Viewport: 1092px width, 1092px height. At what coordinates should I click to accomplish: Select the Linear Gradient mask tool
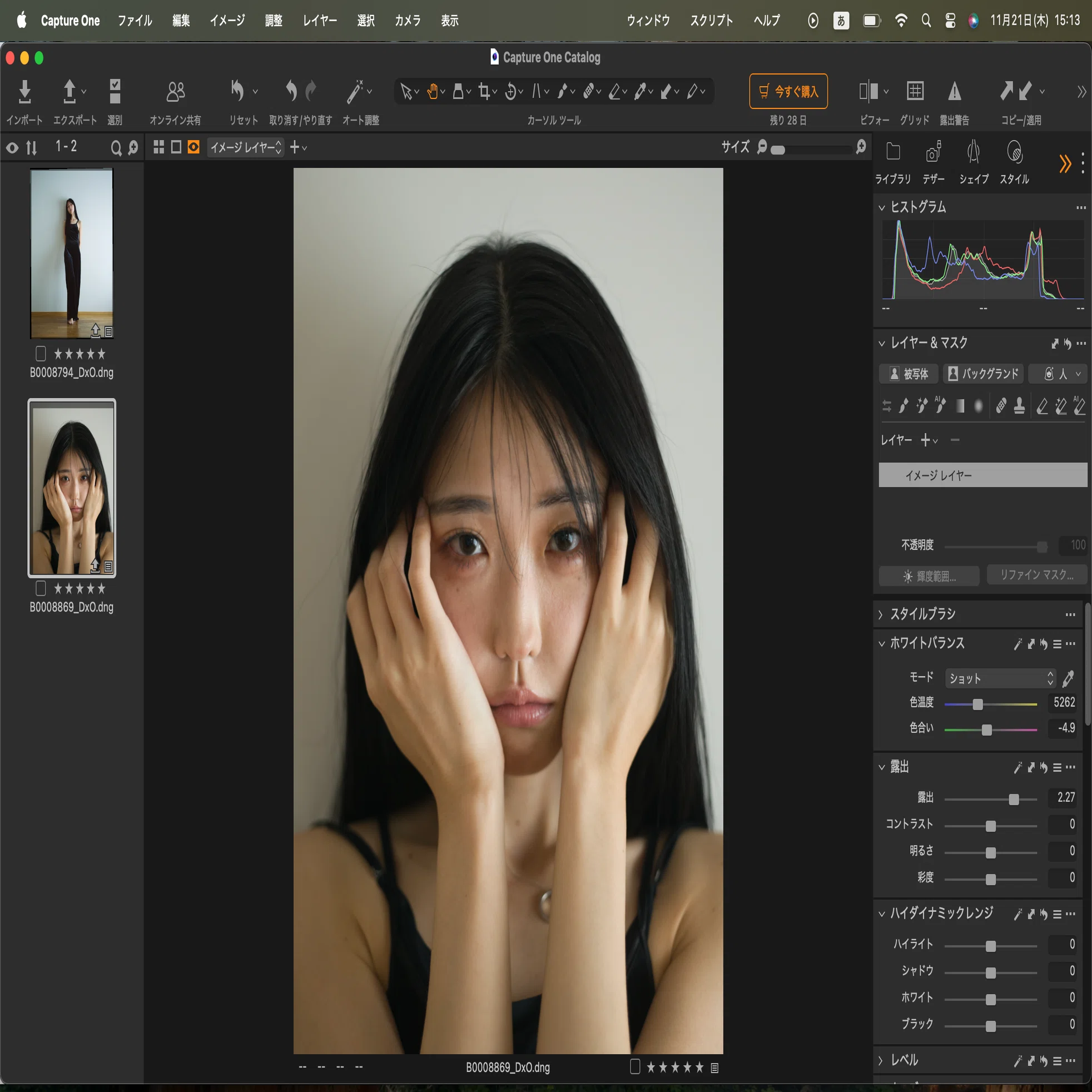tap(960, 406)
